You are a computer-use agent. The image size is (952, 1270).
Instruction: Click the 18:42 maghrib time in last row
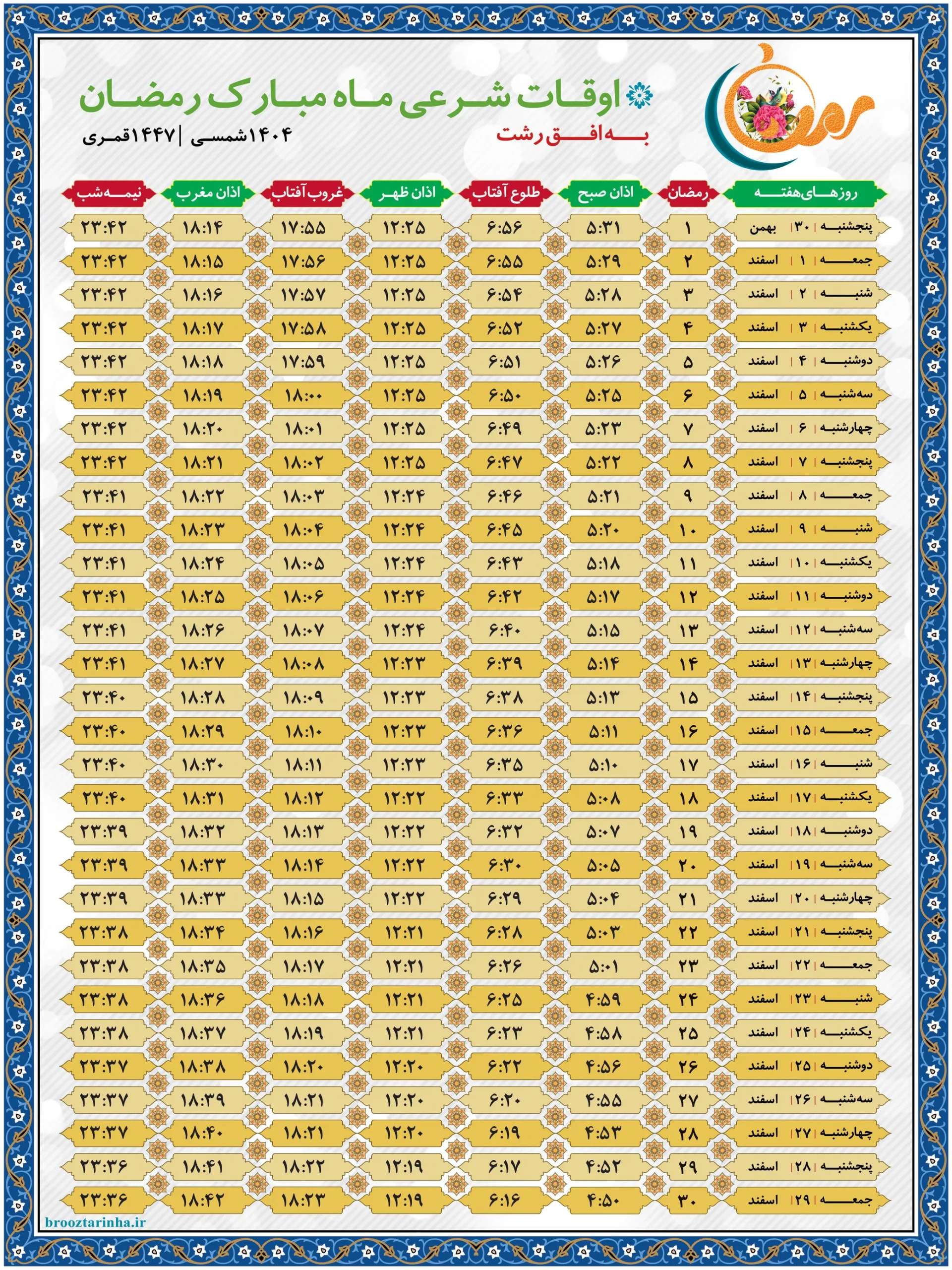[203, 1200]
